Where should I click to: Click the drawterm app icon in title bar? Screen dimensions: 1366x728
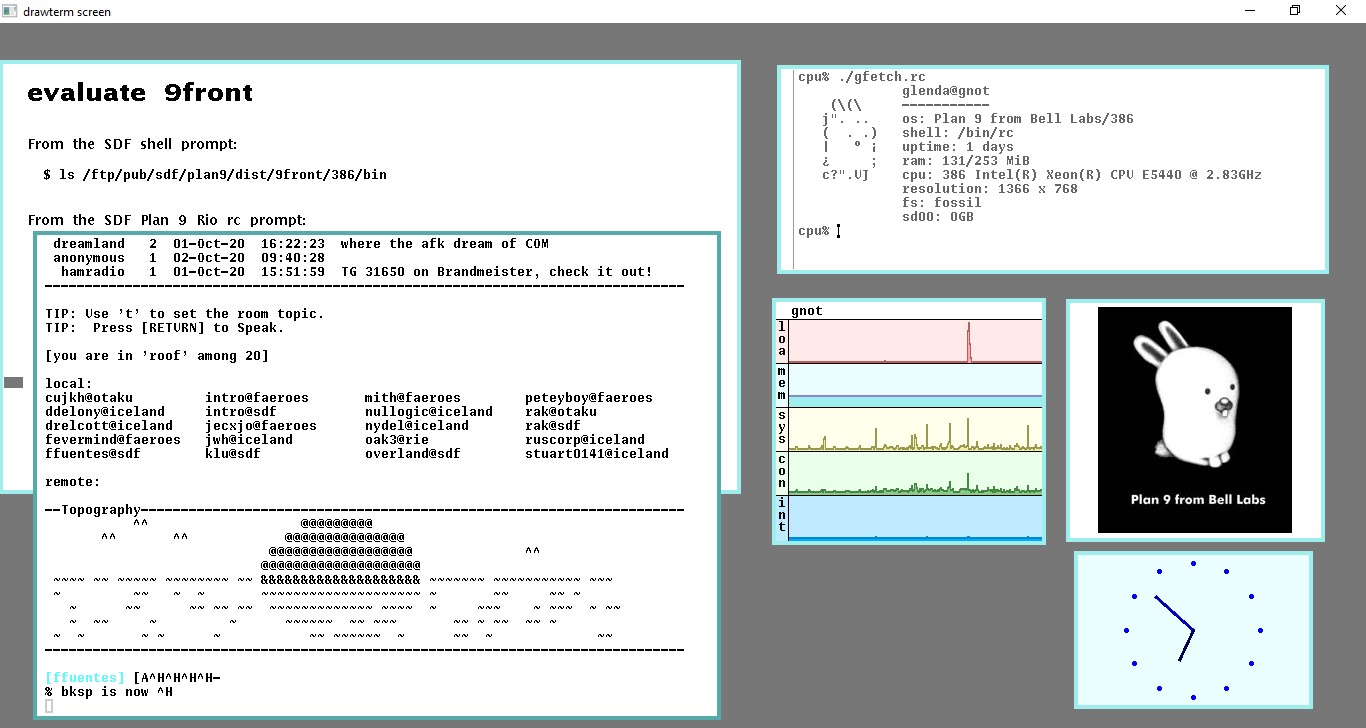click(11, 11)
